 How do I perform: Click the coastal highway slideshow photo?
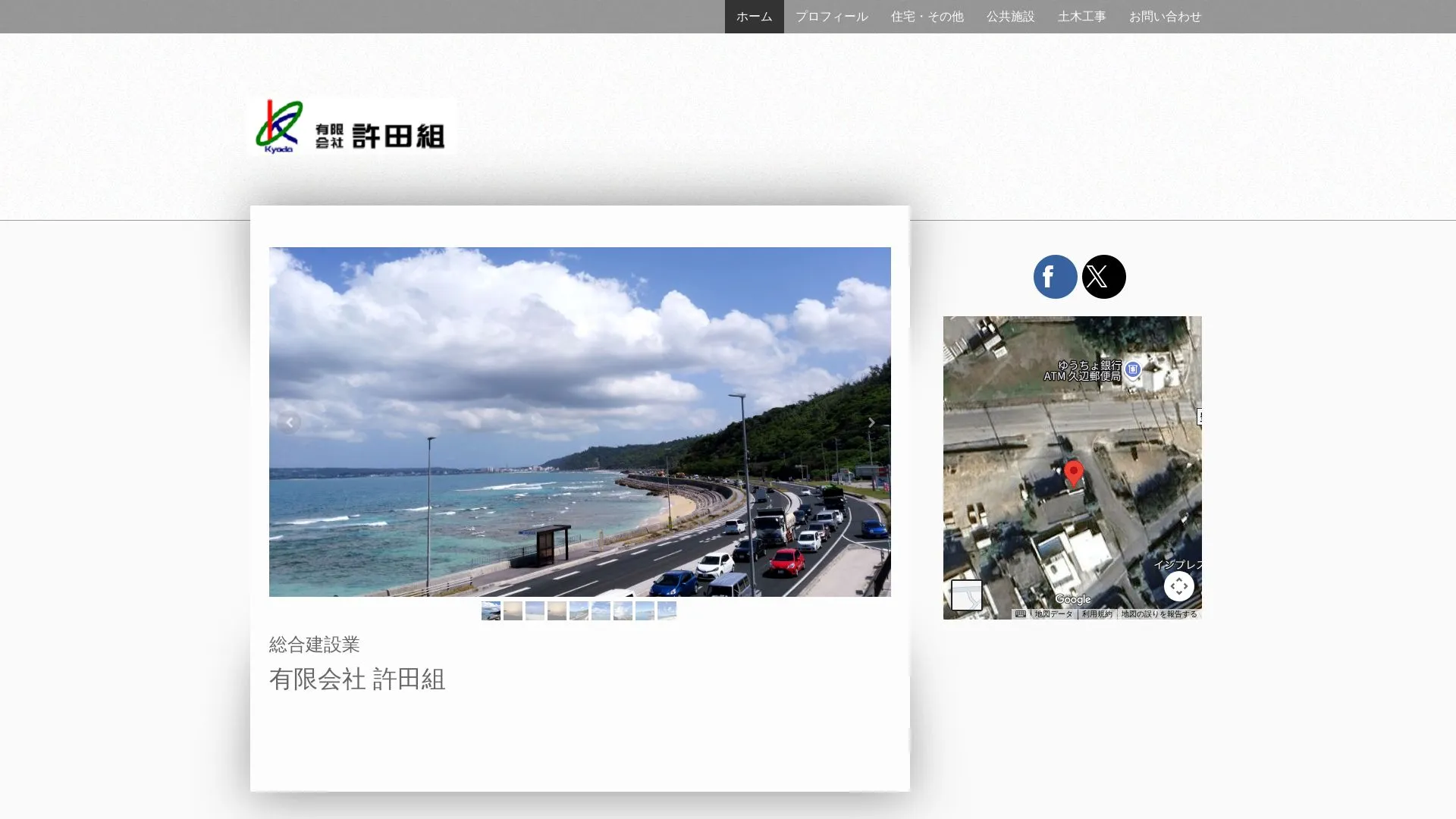pos(580,422)
